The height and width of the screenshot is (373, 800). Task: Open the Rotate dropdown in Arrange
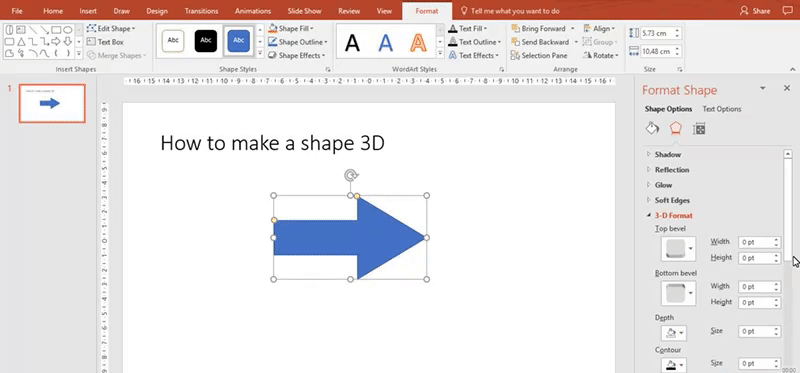(x=601, y=55)
